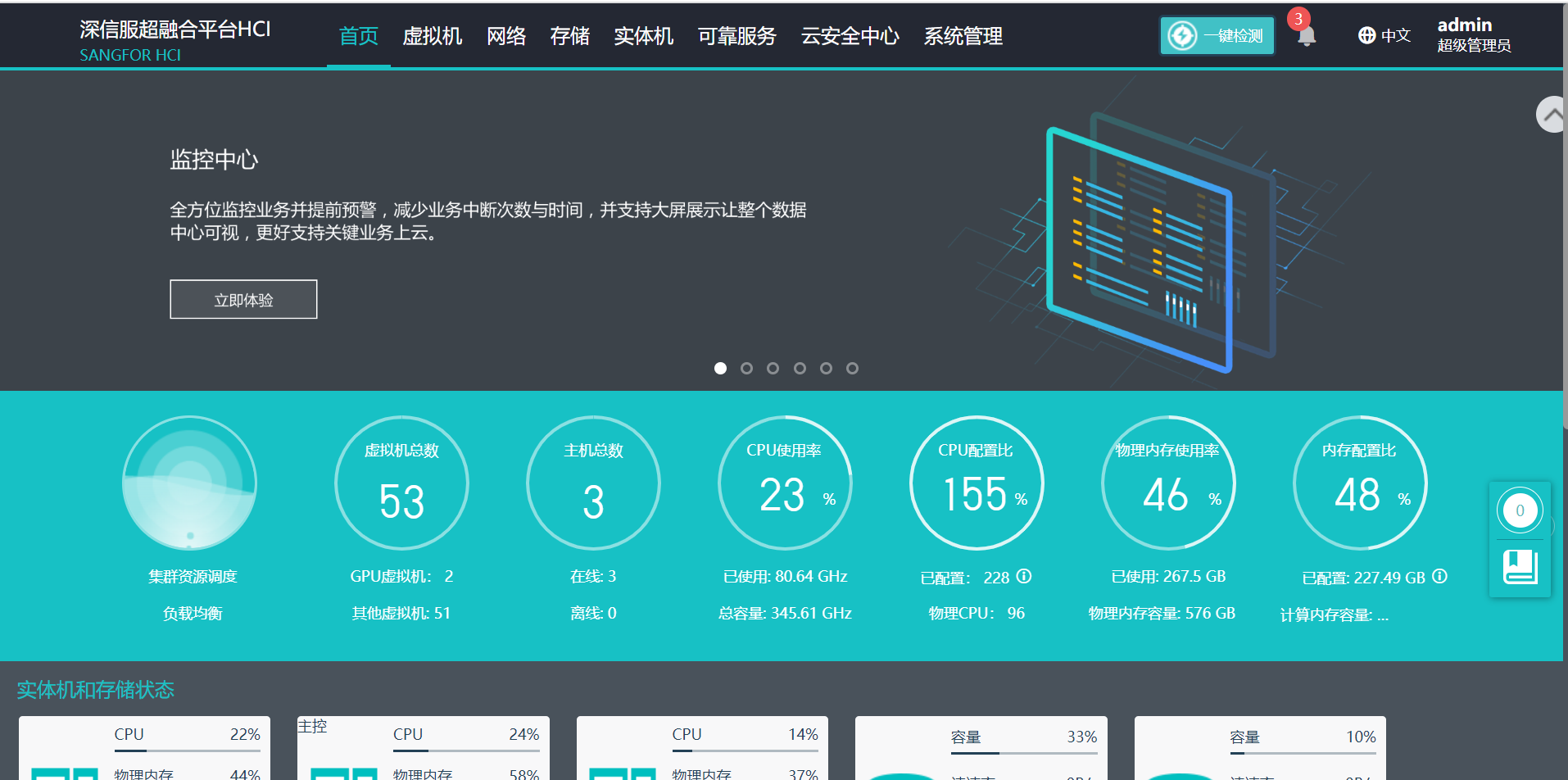This screenshot has height=780, width=1568.
Task: Click info icon beside memory 227.49 GB
Action: tap(1439, 576)
